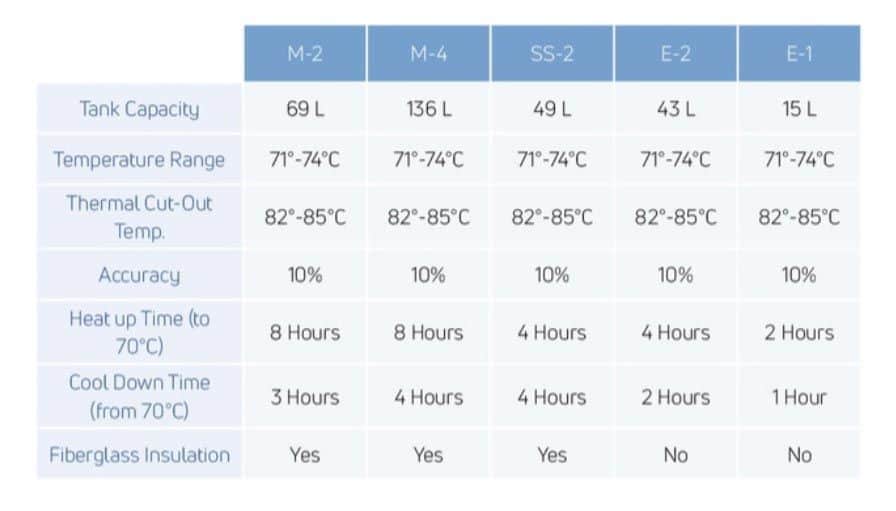This screenshot has width=896, height=511.
Task: Select the 3 Hours cool down cell
Action: 305,397
